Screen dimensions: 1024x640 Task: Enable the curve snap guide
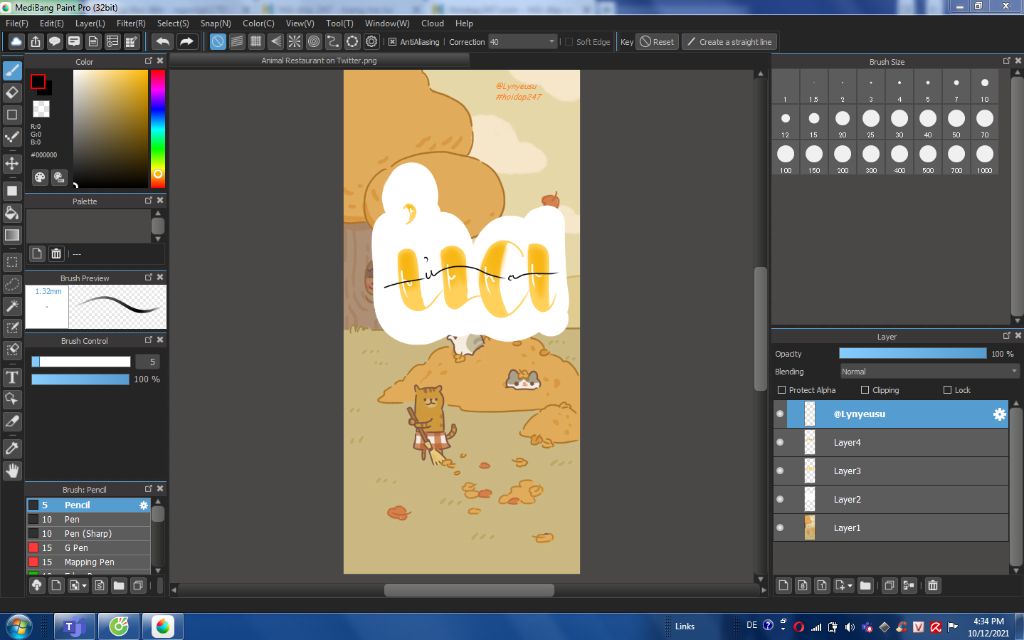(333, 42)
